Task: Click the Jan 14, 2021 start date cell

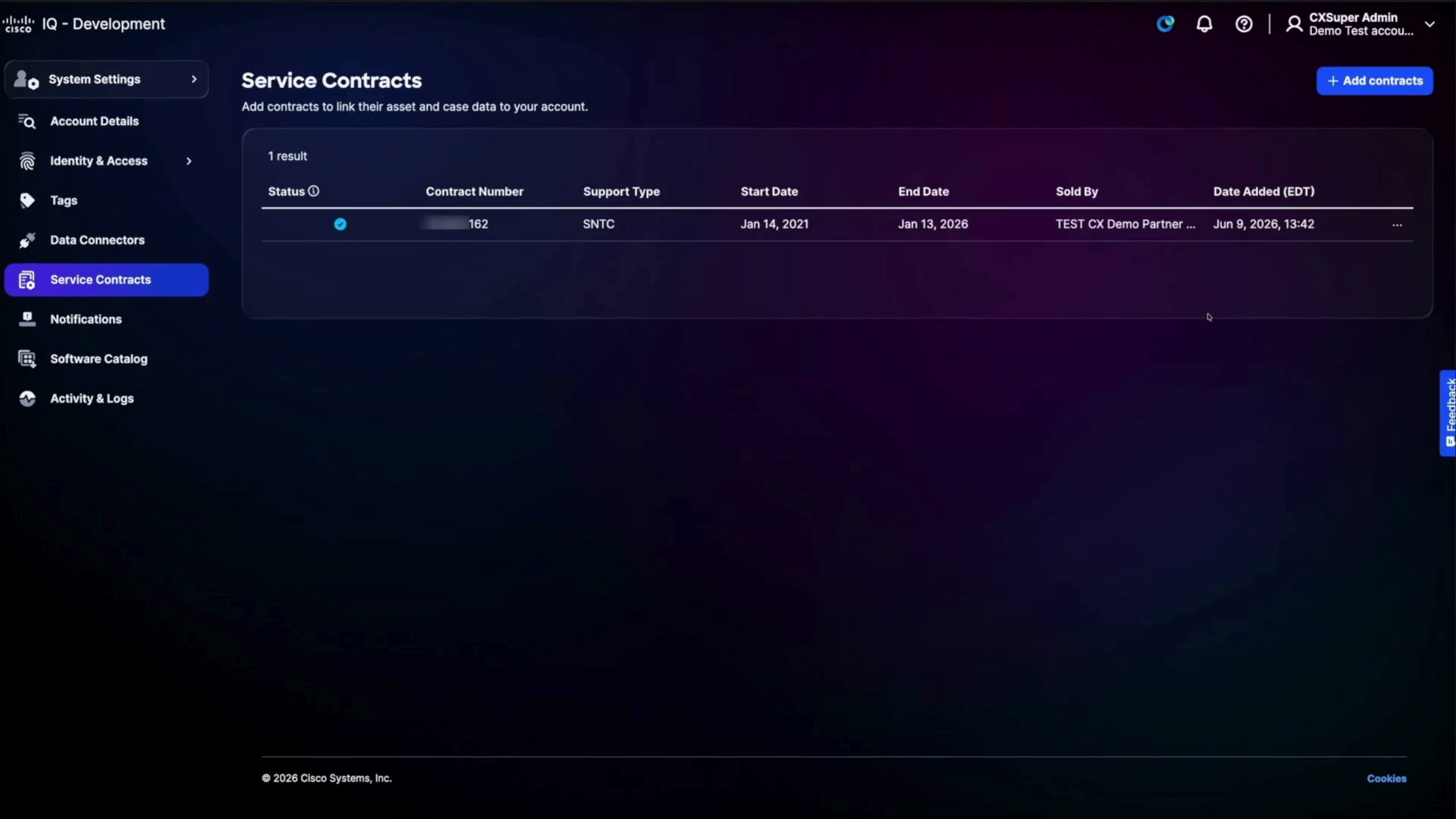Action: point(774,224)
